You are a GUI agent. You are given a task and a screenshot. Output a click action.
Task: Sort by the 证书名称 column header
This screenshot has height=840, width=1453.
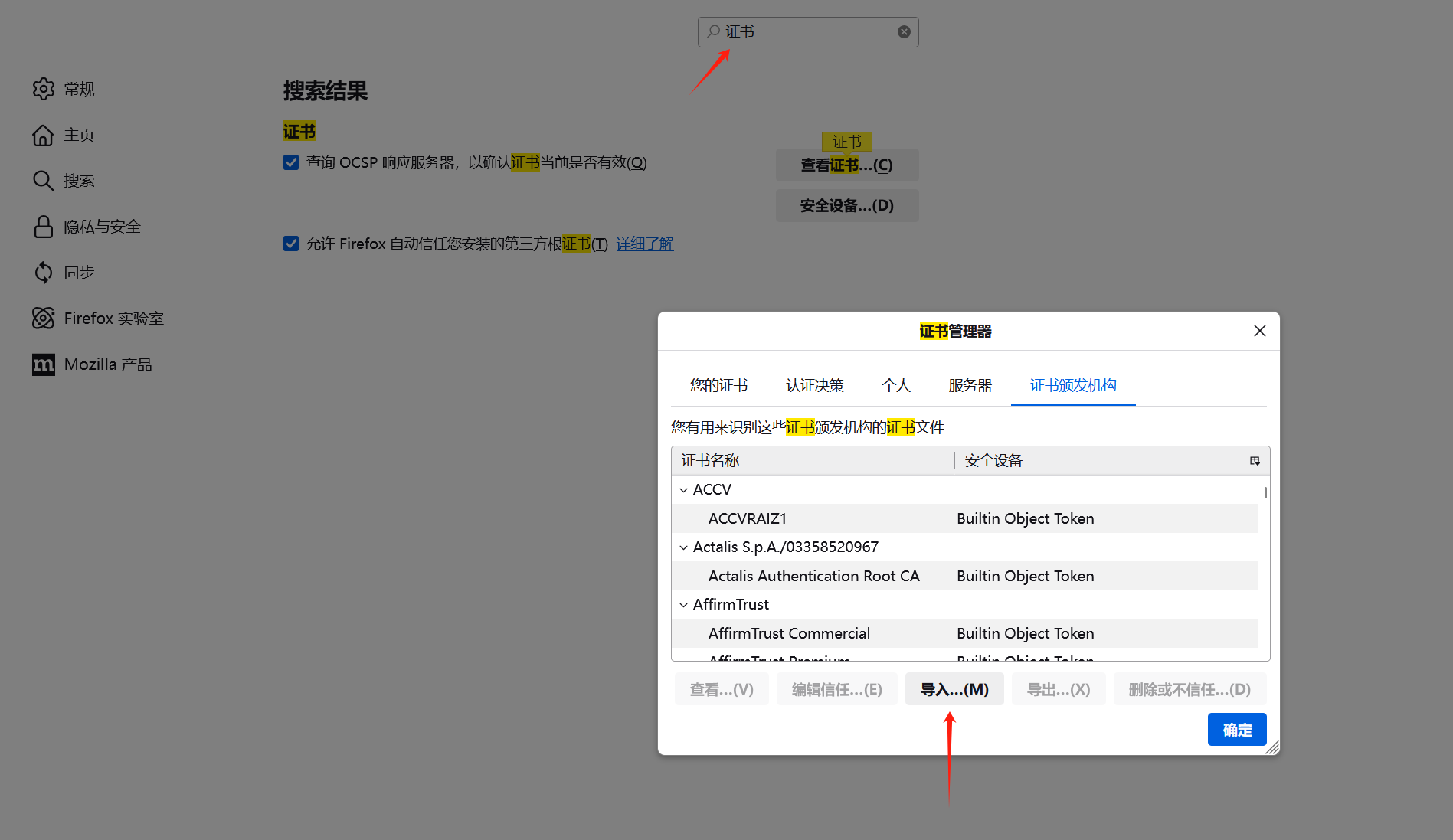[813, 460]
